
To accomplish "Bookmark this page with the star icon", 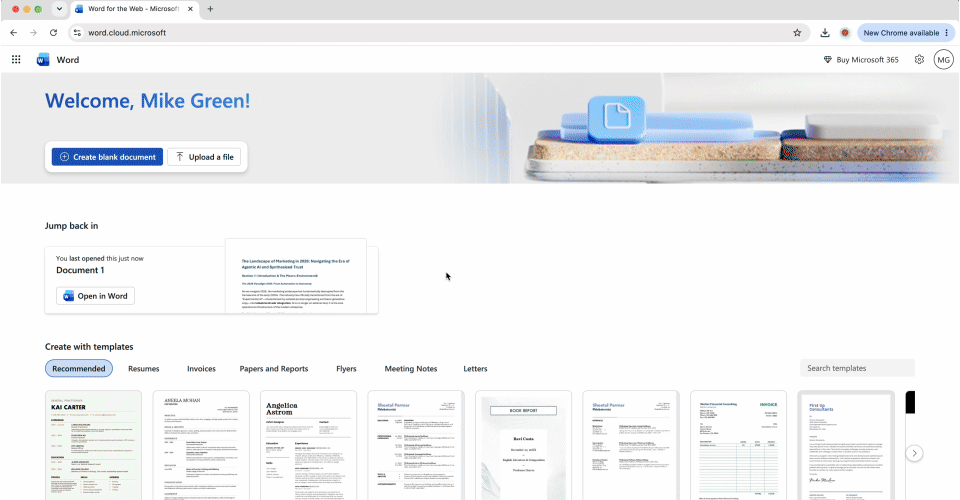I will coord(797,32).
